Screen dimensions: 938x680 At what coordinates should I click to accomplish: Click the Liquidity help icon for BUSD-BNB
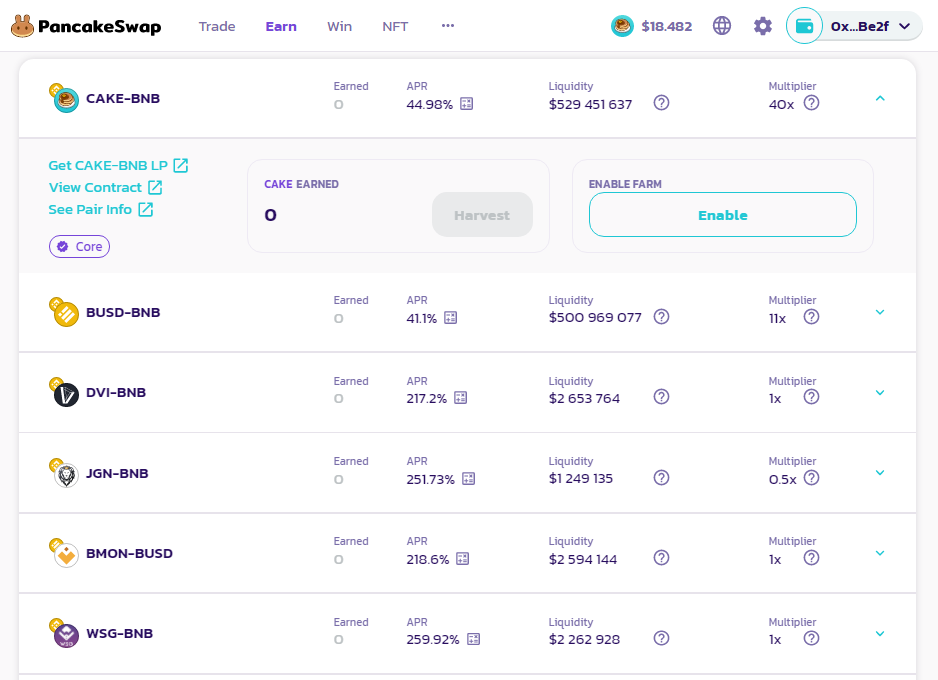(661, 317)
